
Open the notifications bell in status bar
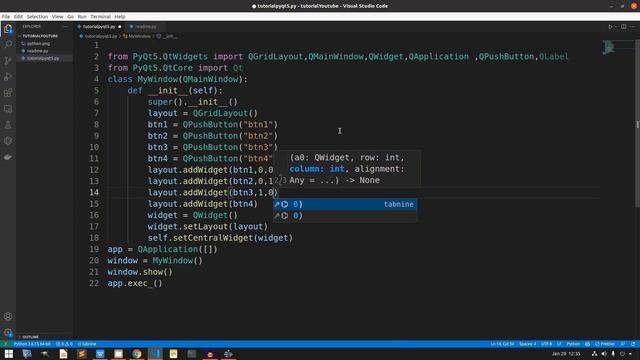click(633, 344)
